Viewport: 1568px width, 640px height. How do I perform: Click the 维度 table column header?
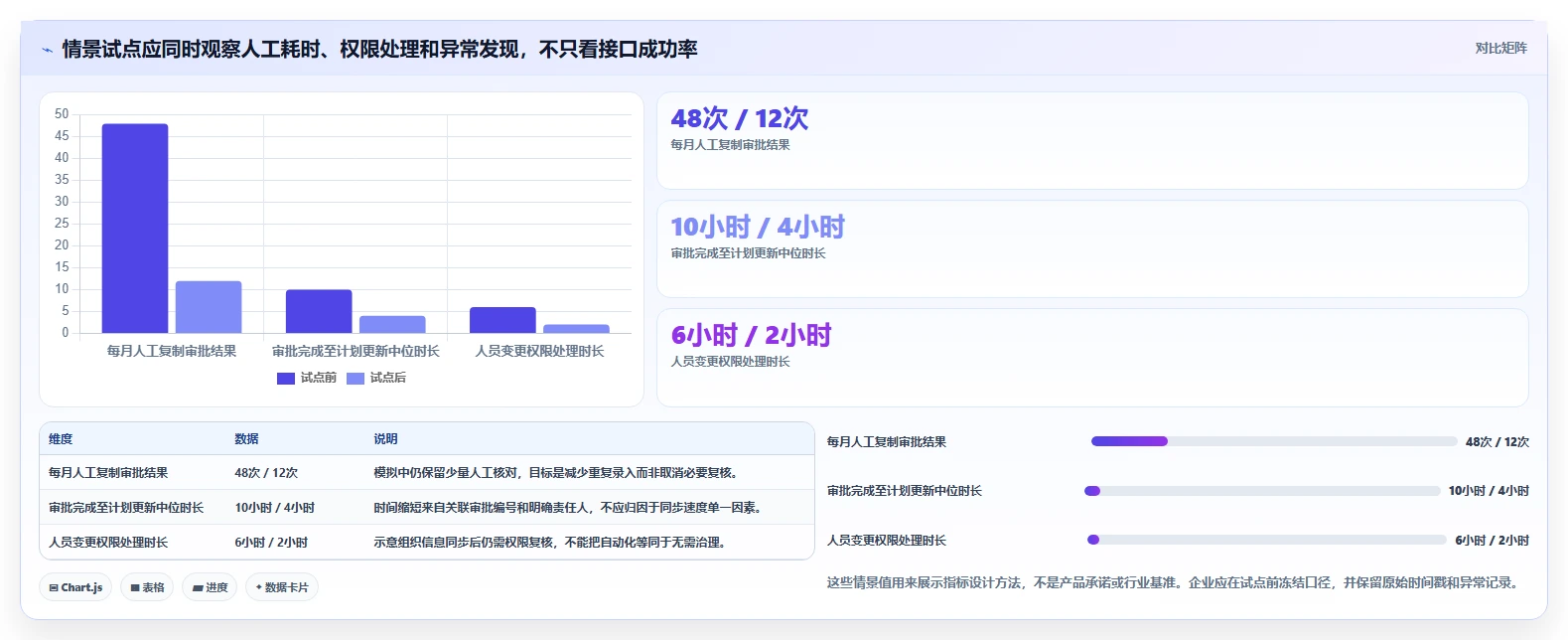click(x=61, y=439)
